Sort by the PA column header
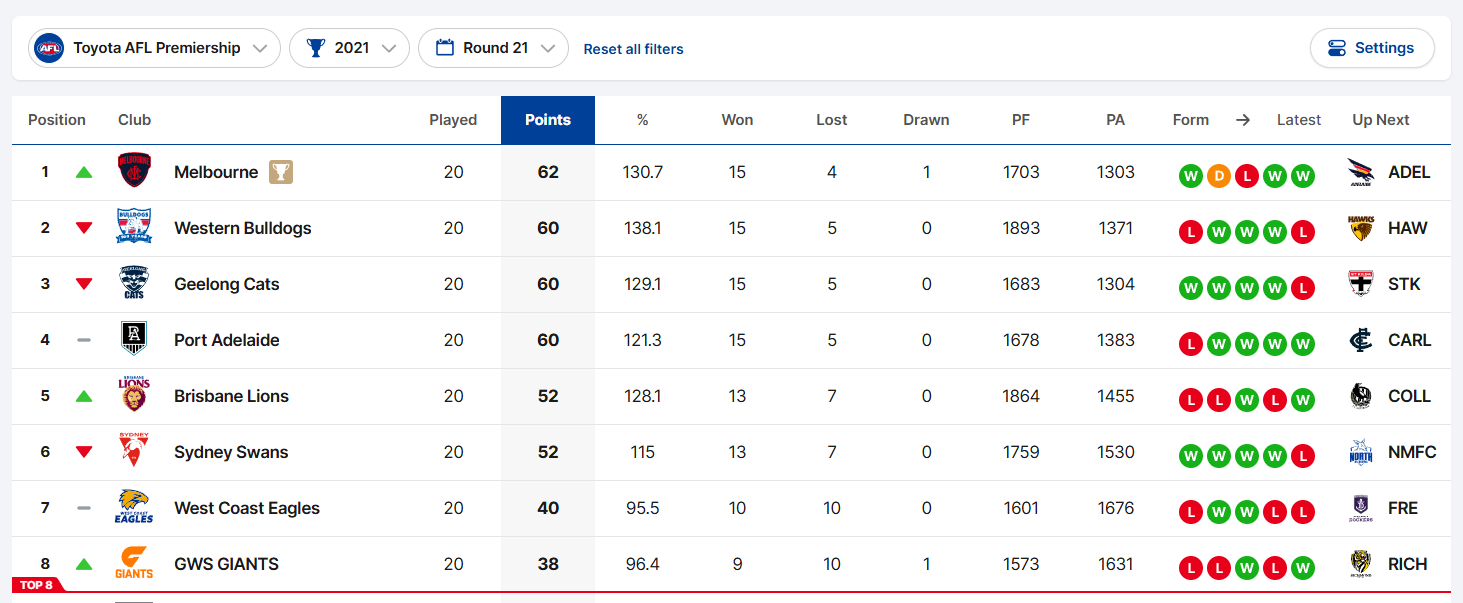The height and width of the screenshot is (603, 1463). coord(1116,120)
